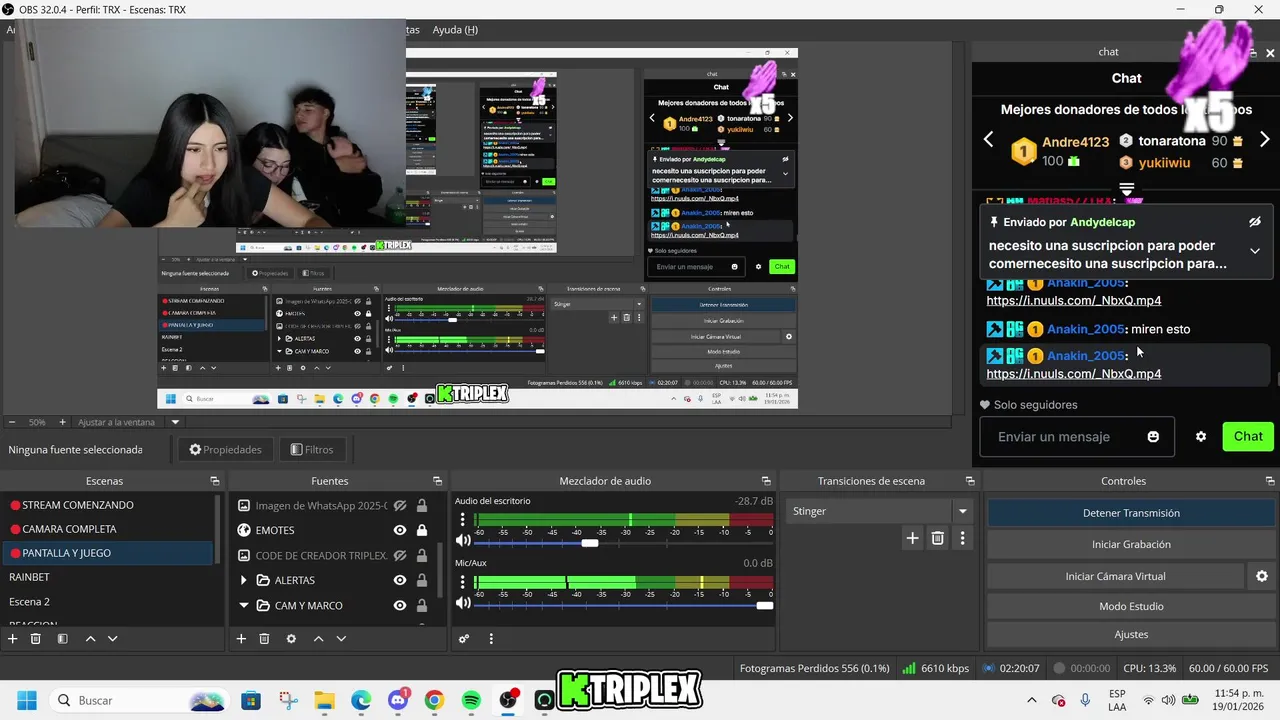
Task: Hide the ALERTAS group
Action: click(x=400, y=581)
